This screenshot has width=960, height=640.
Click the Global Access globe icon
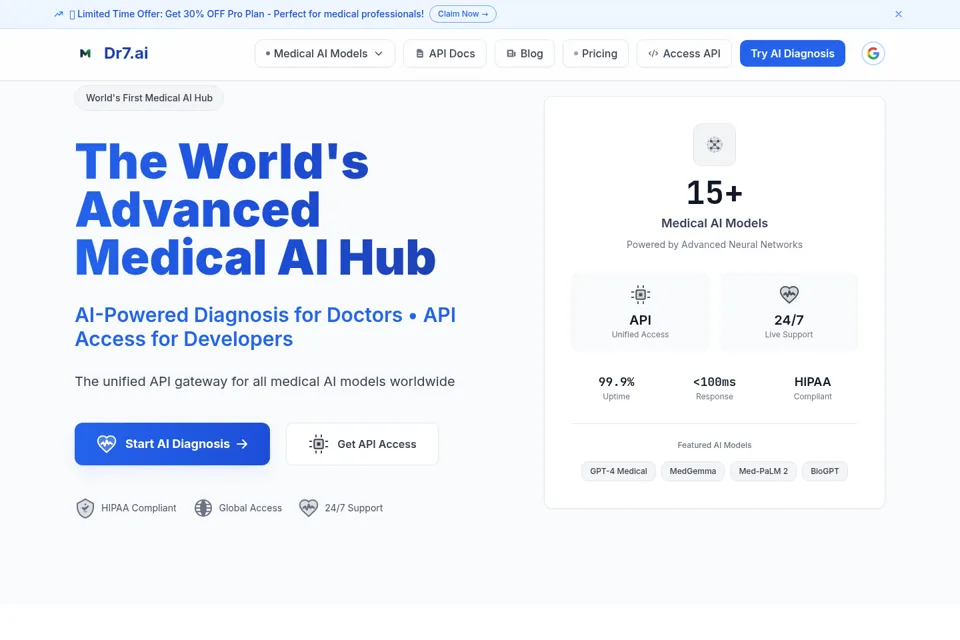[x=203, y=508]
